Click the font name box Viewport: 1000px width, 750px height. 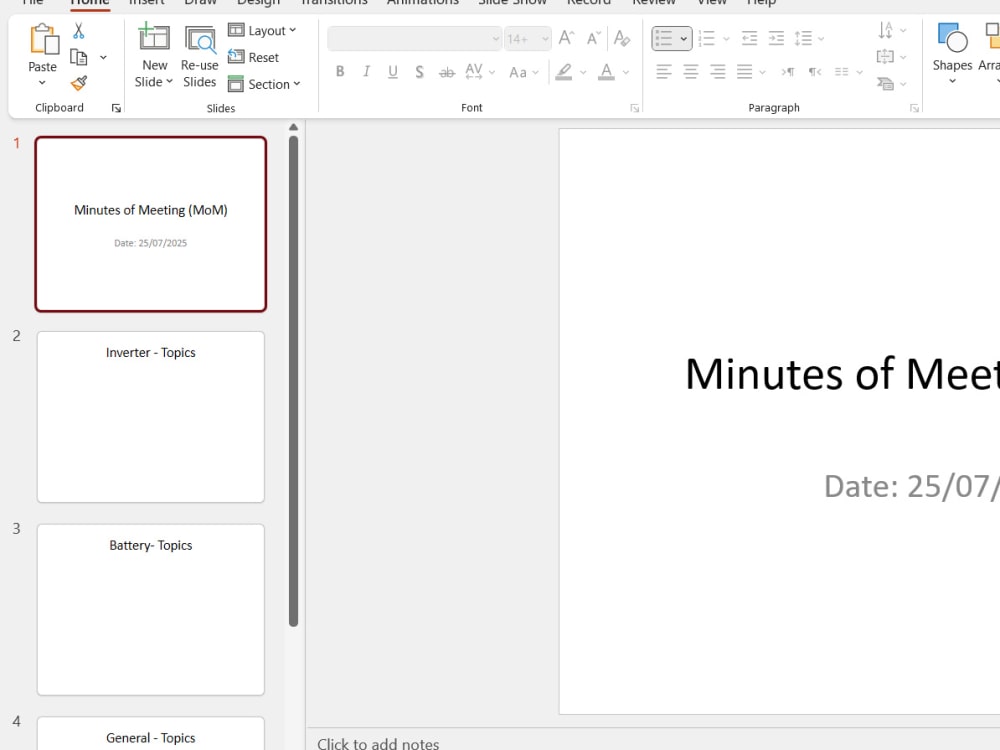414,39
